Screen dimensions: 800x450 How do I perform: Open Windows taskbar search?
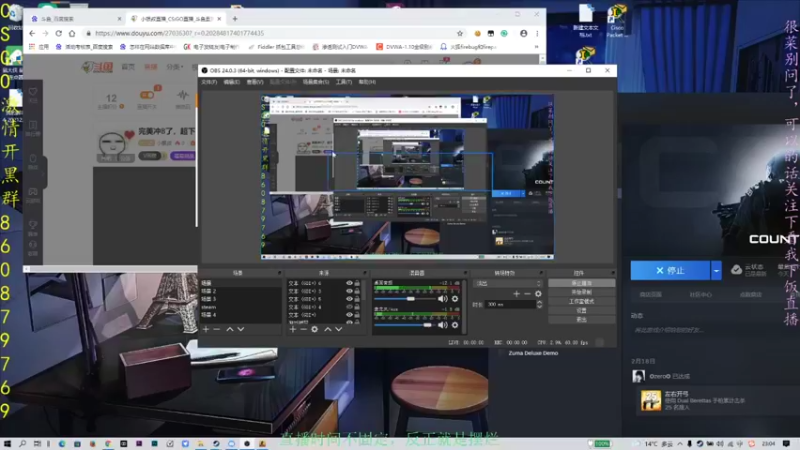pyautogui.click(x=22, y=444)
